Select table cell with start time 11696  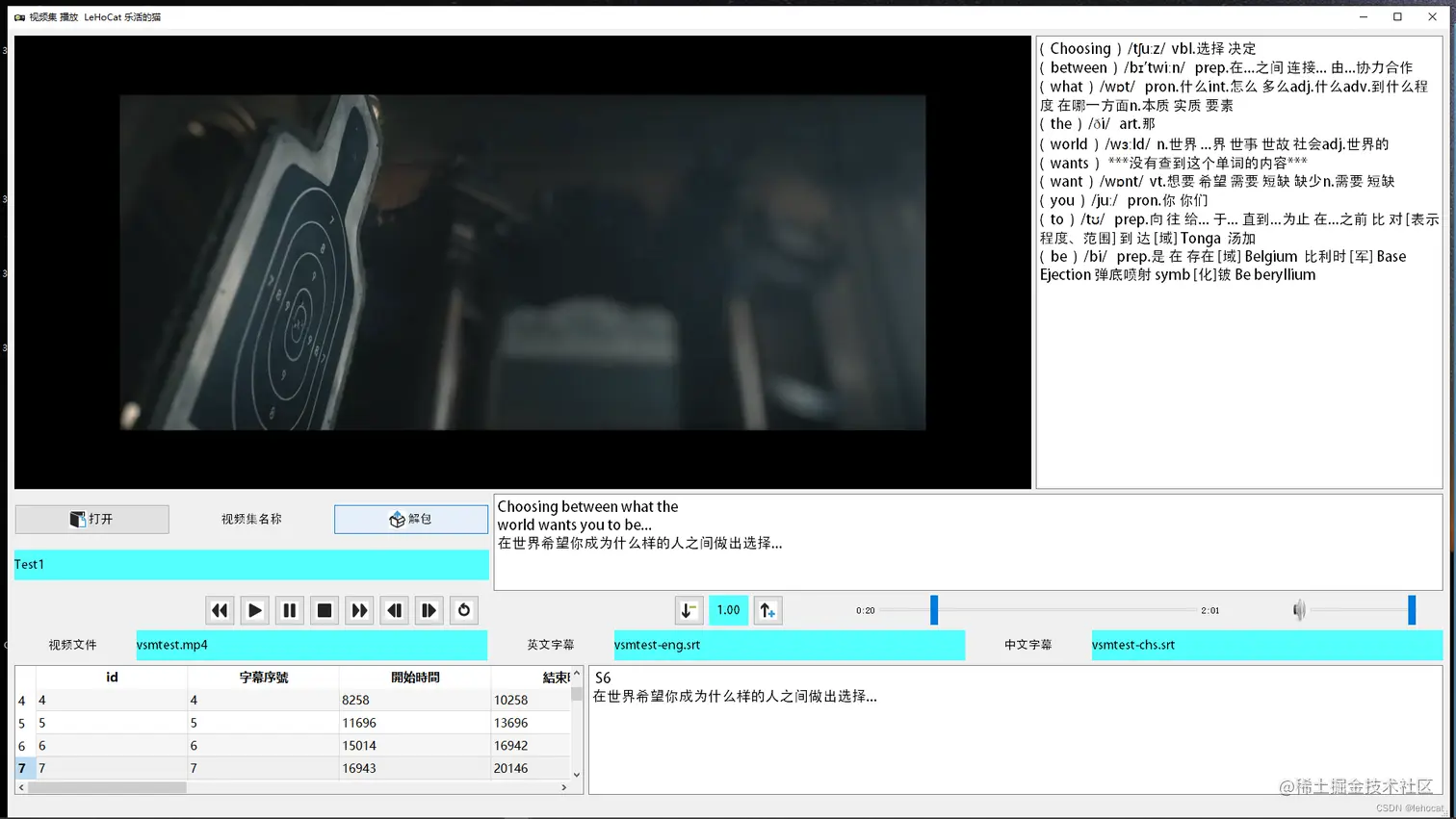pos(415,723)
